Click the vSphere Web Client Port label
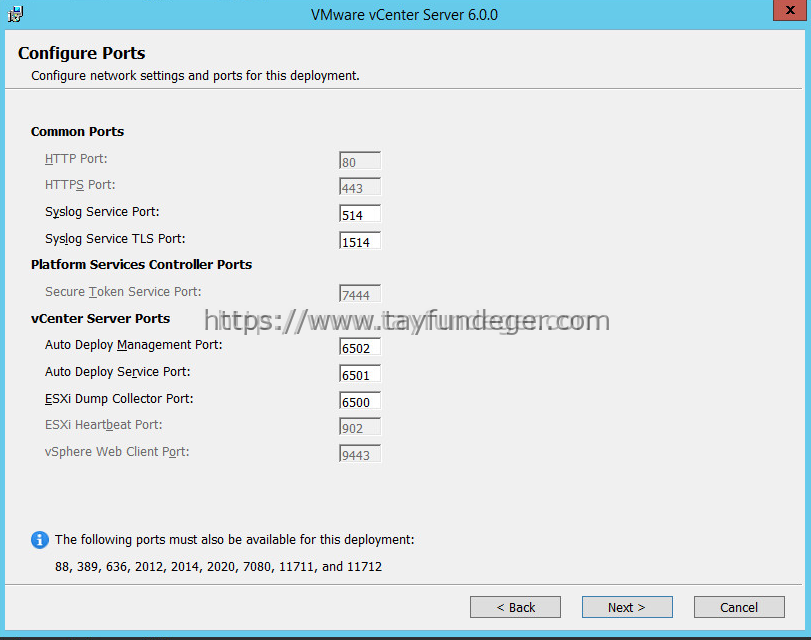This screenshot has height=640, width=811. tap(117, 452)
